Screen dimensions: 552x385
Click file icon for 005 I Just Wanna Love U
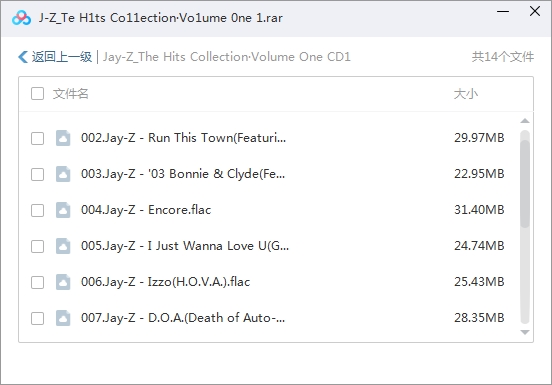tap(63, 246)
